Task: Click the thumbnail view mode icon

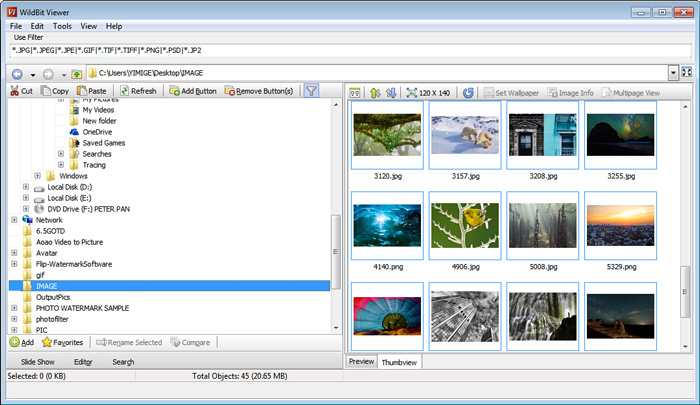Action: point(354,93)
